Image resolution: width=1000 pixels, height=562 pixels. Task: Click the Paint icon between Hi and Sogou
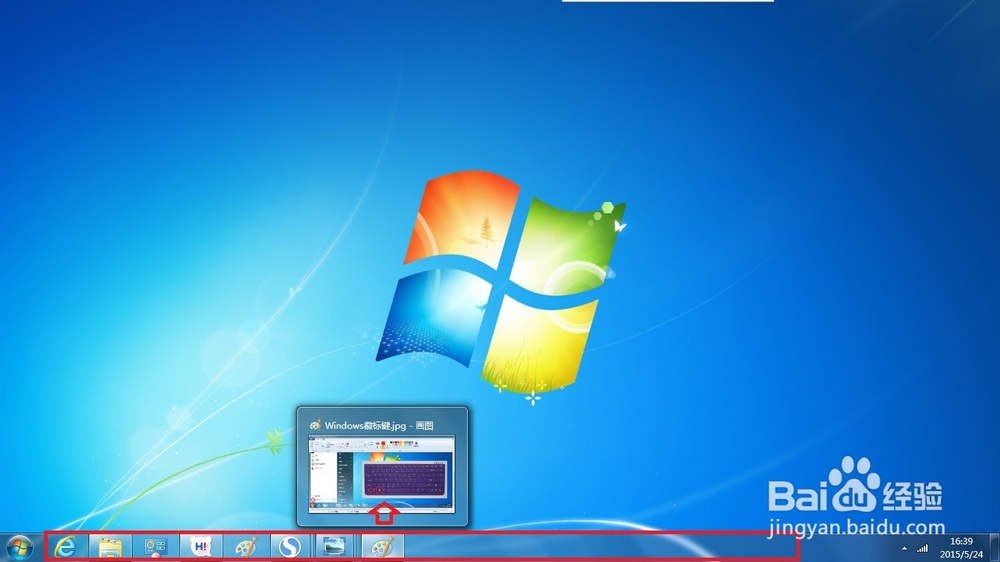[246, 547]
